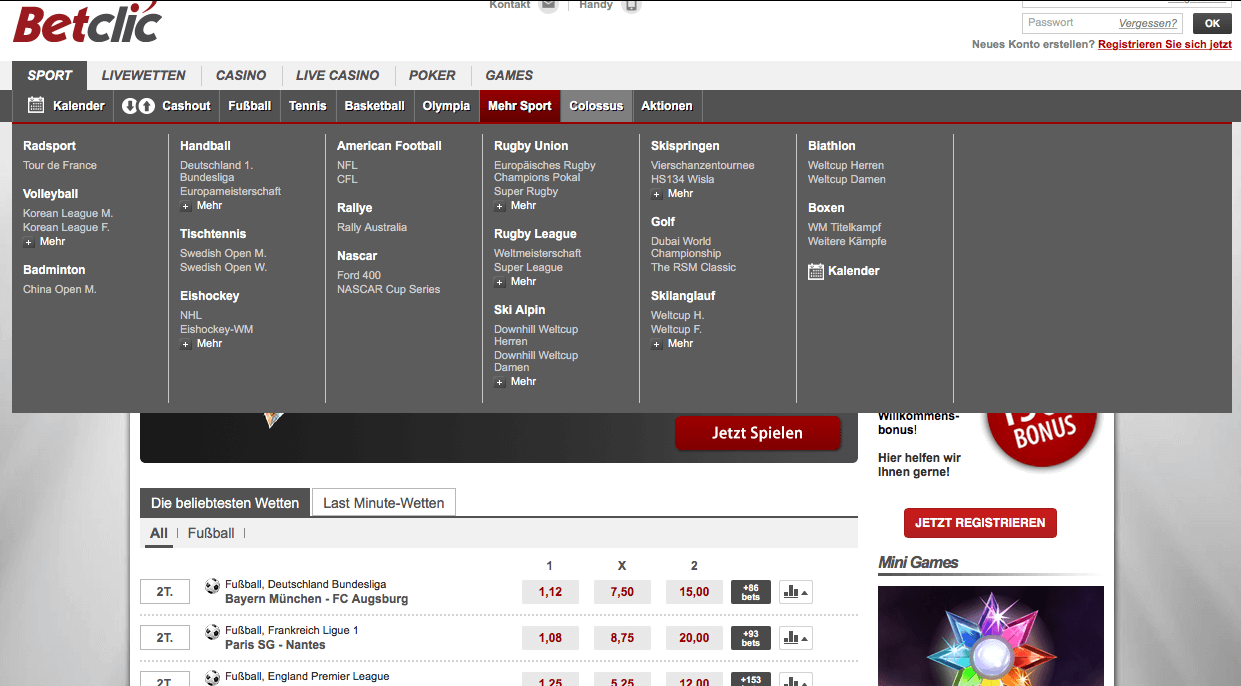Open the Swedish Open W. link
1241x686 pixels.
[224, 268]
